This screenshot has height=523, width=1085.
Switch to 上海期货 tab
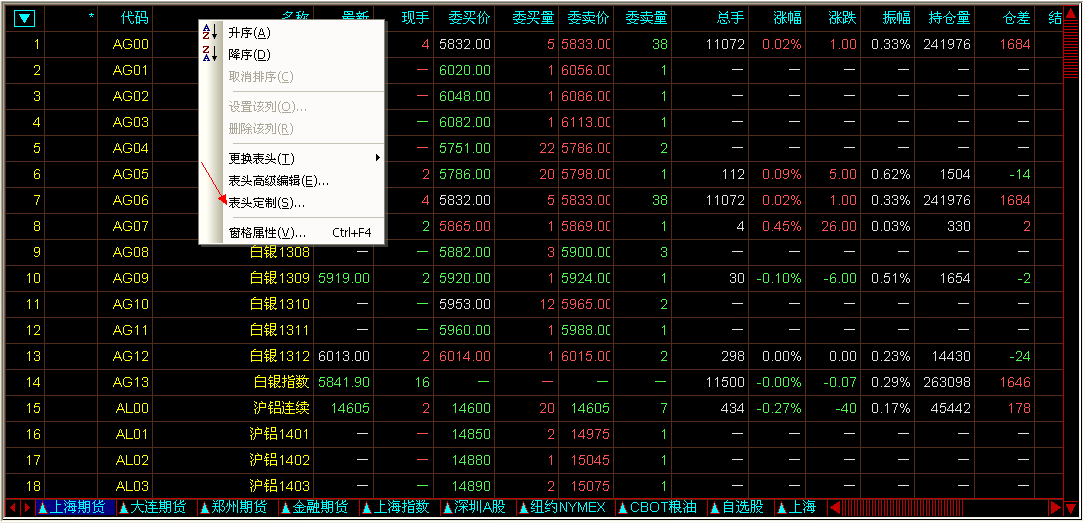75,508
